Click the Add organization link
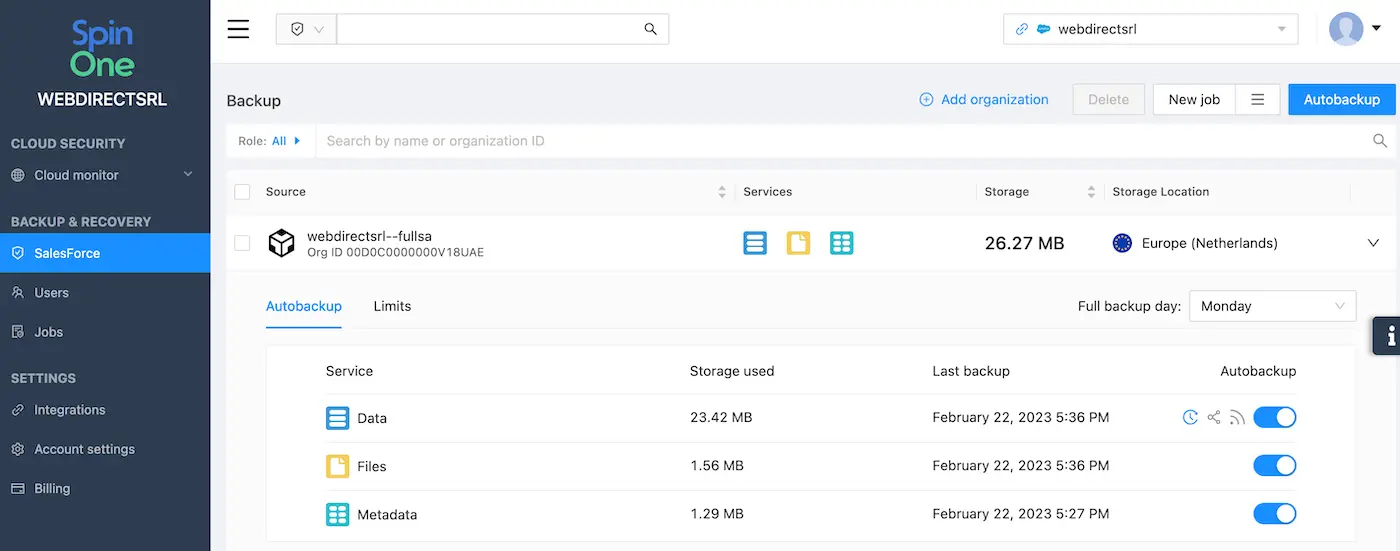Screen dimensions: 1400x551 pyautogui.click(x=984, y=99)
